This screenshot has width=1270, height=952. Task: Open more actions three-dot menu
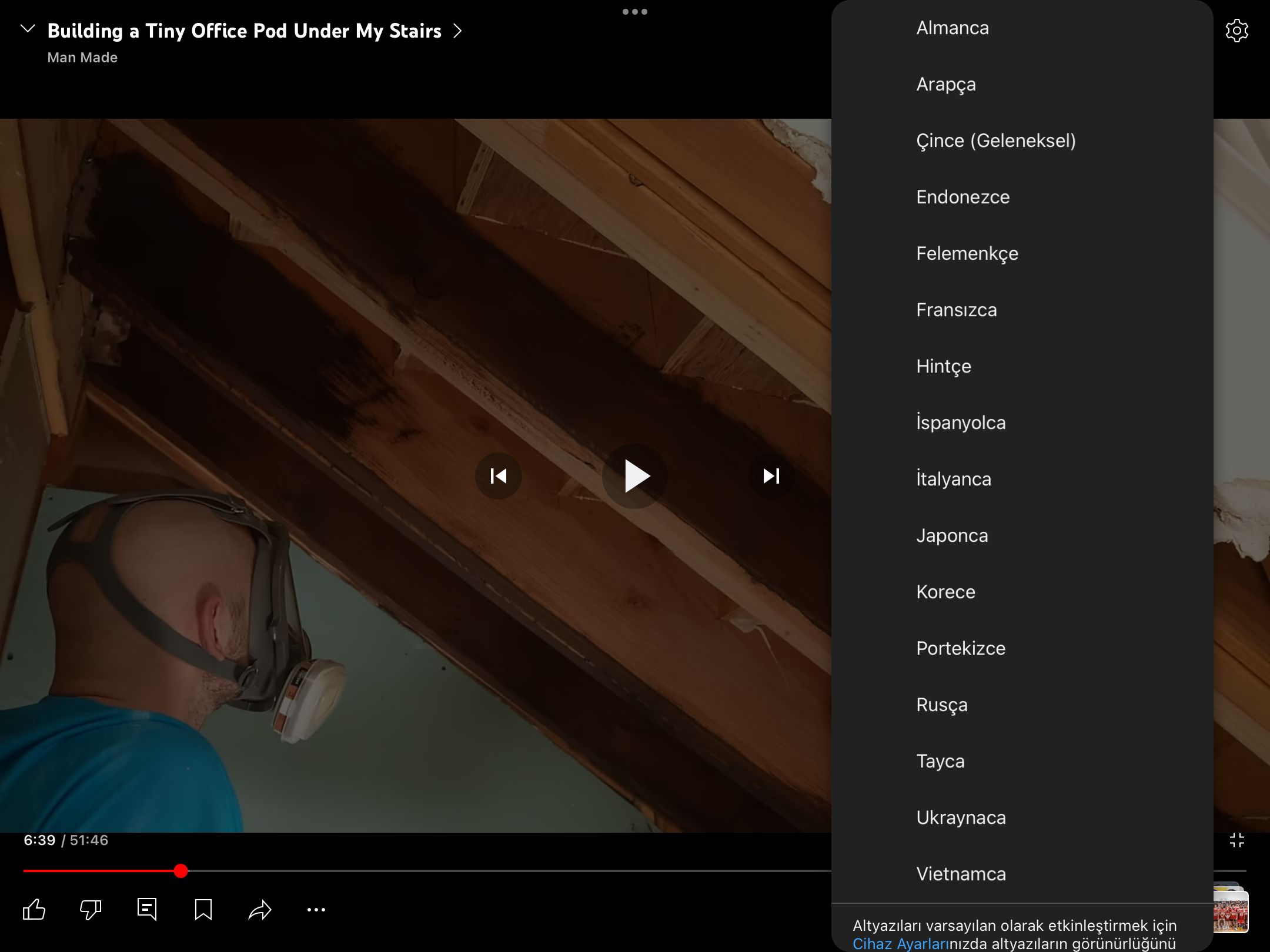316,910
